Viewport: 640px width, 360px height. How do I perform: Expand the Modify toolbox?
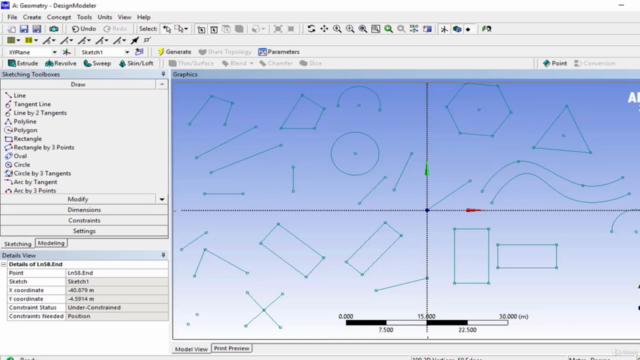pos(78,199)
